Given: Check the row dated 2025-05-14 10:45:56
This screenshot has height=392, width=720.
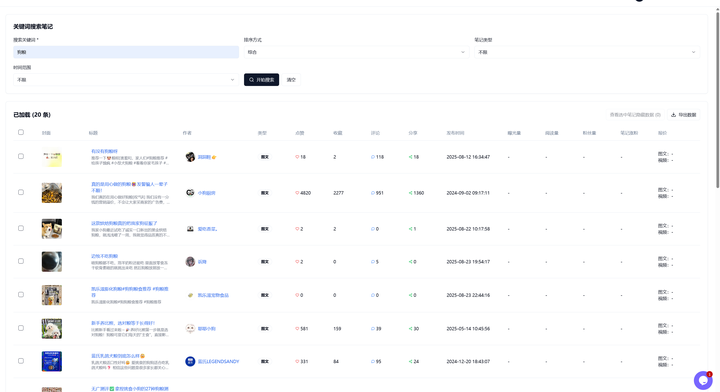Looking at the screenshot, I should click(x=21, y=328).
